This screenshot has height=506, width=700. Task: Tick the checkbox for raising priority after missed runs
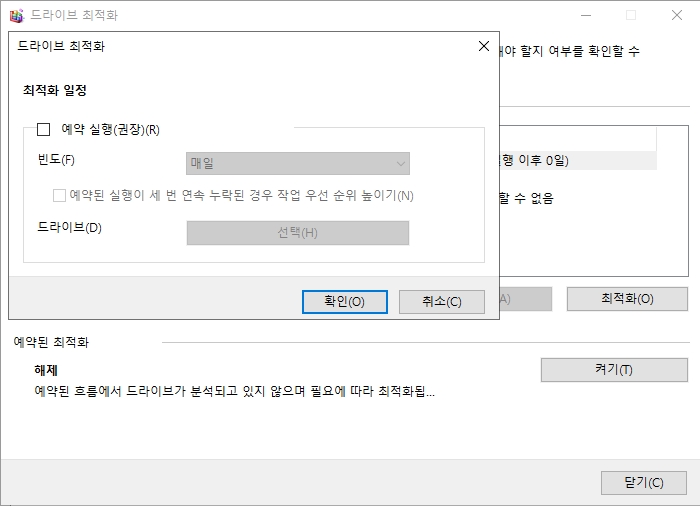(x=59, y=196)
